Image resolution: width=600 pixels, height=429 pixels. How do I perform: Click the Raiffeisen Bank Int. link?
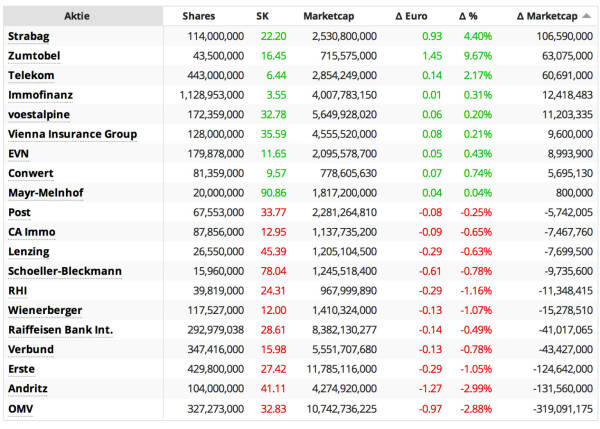tap(60, 329)
